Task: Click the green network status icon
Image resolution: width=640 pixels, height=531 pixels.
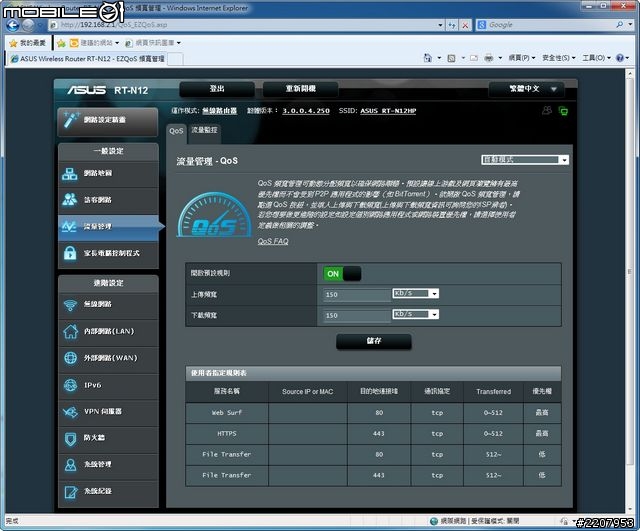Action: click(x=563, y=111)
